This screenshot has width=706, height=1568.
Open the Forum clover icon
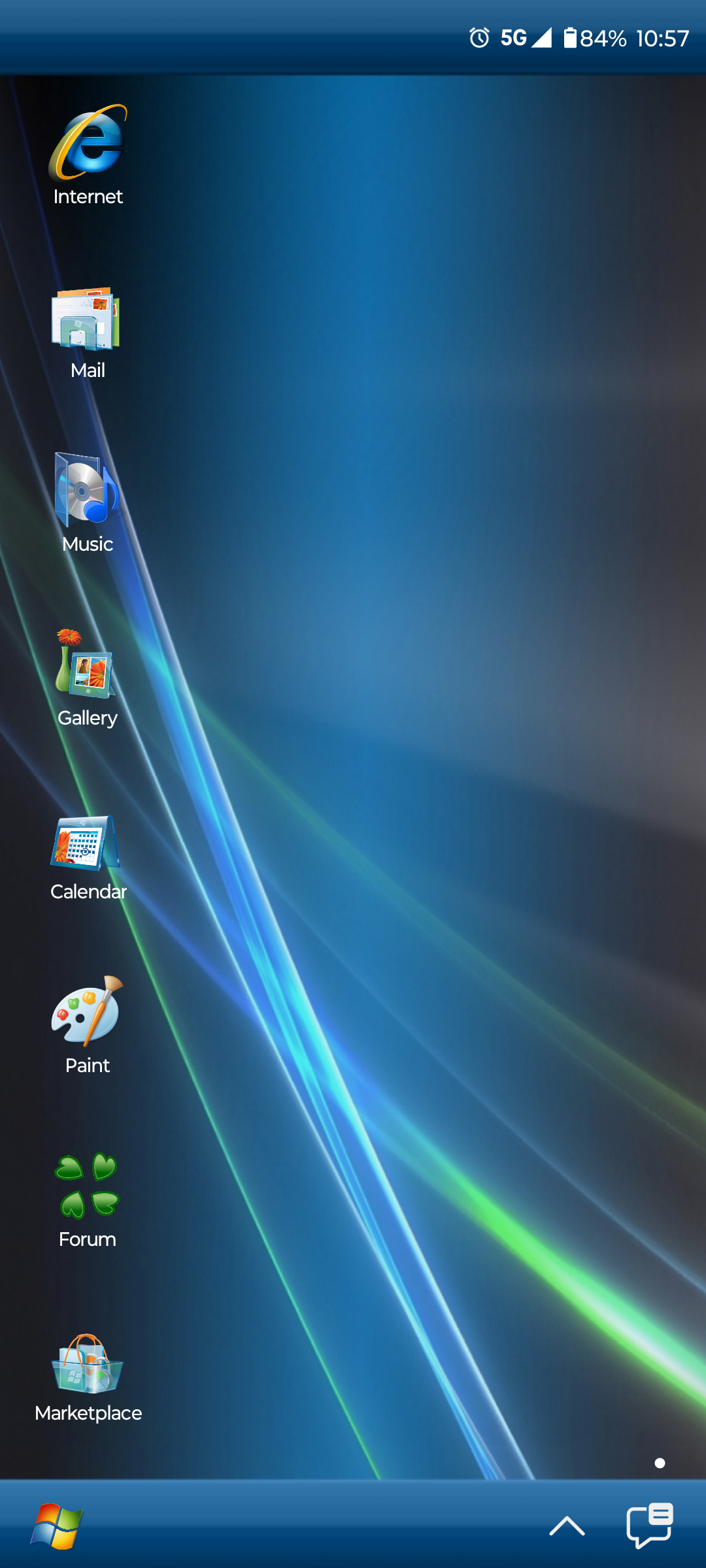coord(87,1186)
